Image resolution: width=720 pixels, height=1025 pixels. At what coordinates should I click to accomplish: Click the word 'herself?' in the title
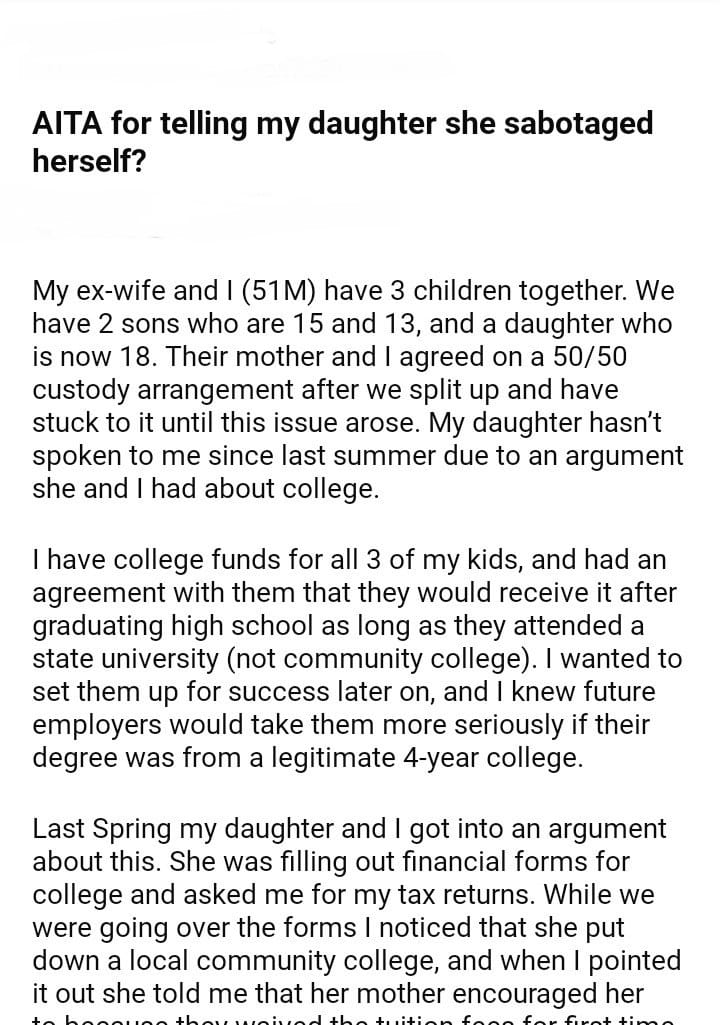90,160
